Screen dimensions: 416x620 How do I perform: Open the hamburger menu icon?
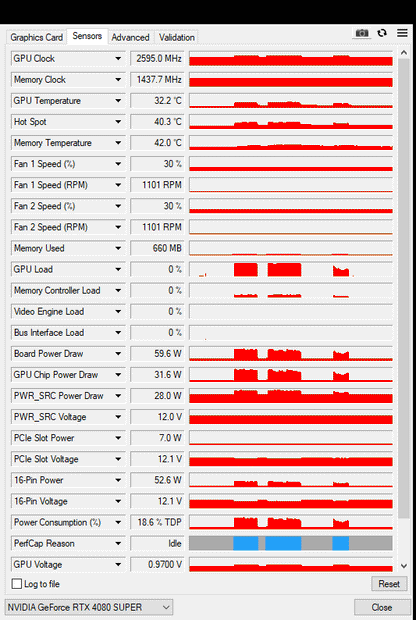click(x=402, y=33)
